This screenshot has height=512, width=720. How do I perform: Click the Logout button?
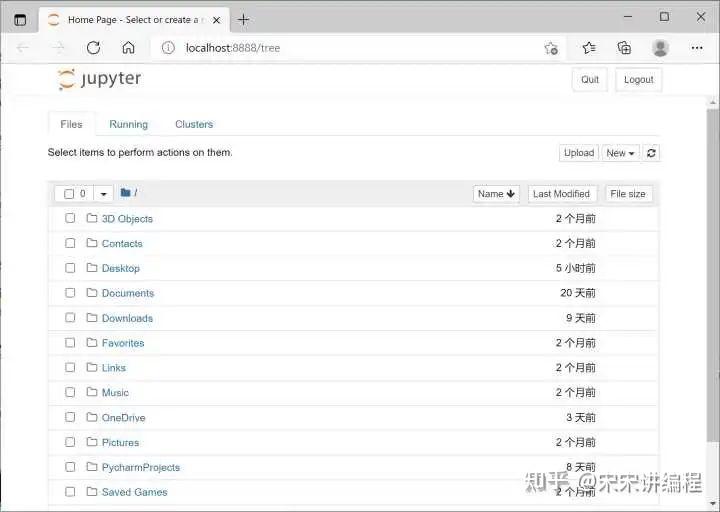(638, 80)
